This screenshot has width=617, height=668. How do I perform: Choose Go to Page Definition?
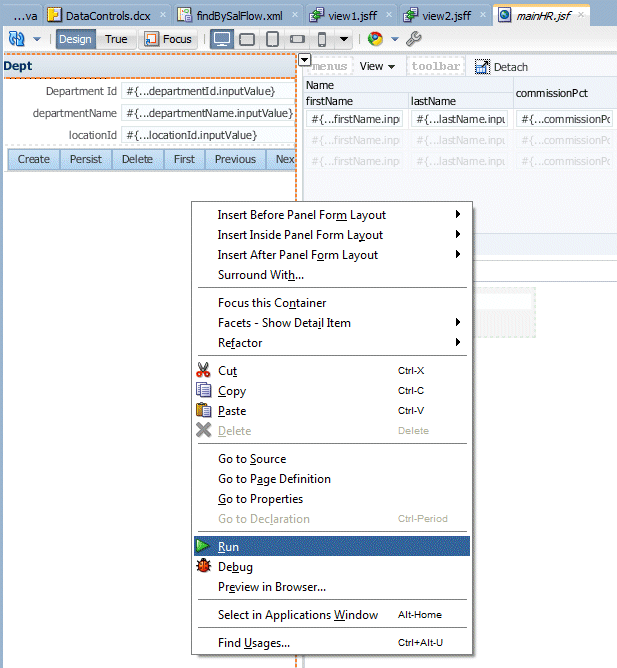[332, 479]
